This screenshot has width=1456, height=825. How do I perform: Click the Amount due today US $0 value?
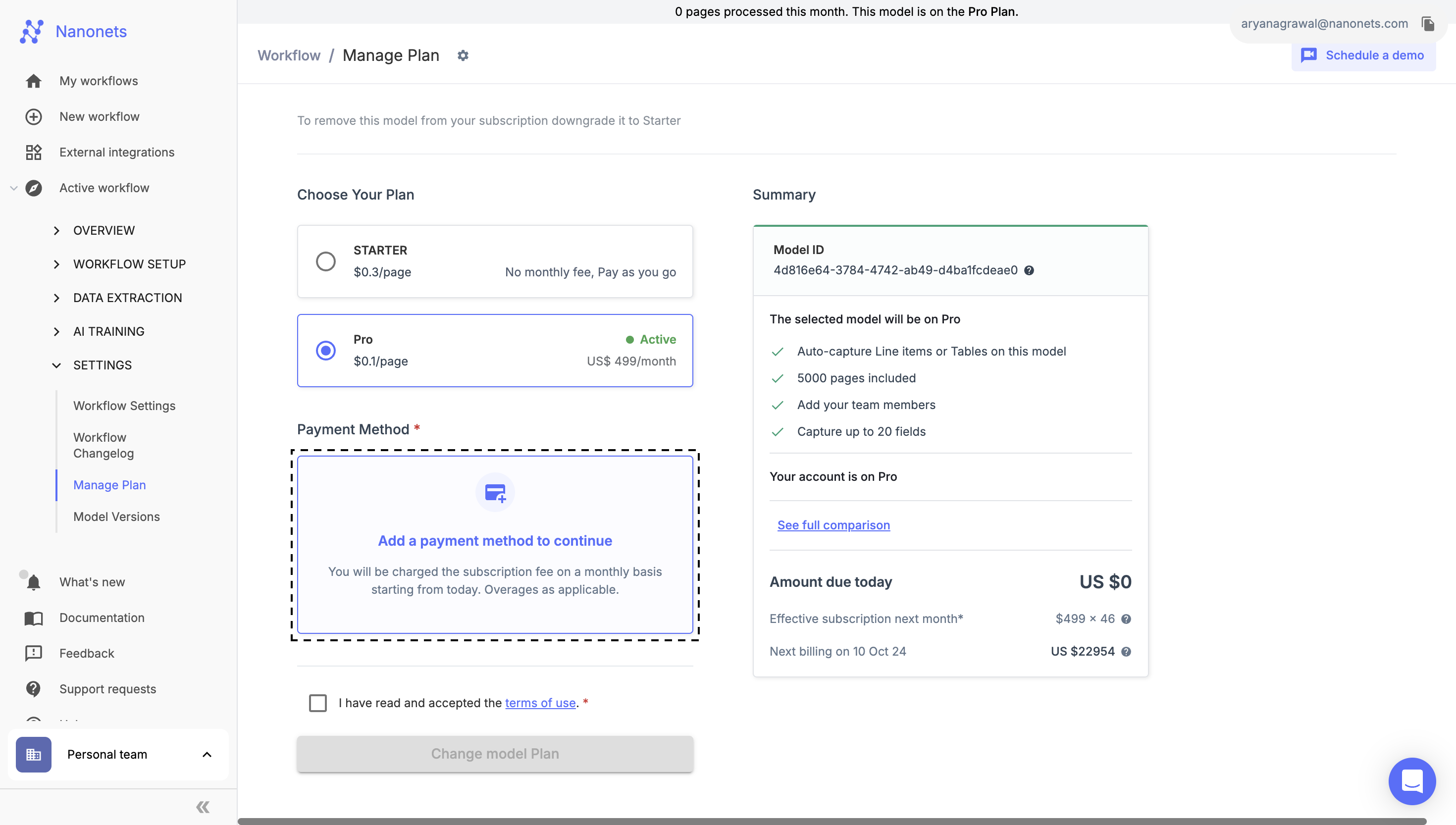pyautogui.click(x=1105, y=582)
